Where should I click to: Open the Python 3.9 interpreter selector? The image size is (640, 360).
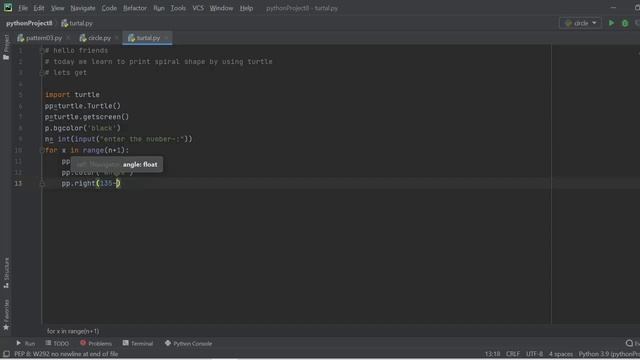609,354
